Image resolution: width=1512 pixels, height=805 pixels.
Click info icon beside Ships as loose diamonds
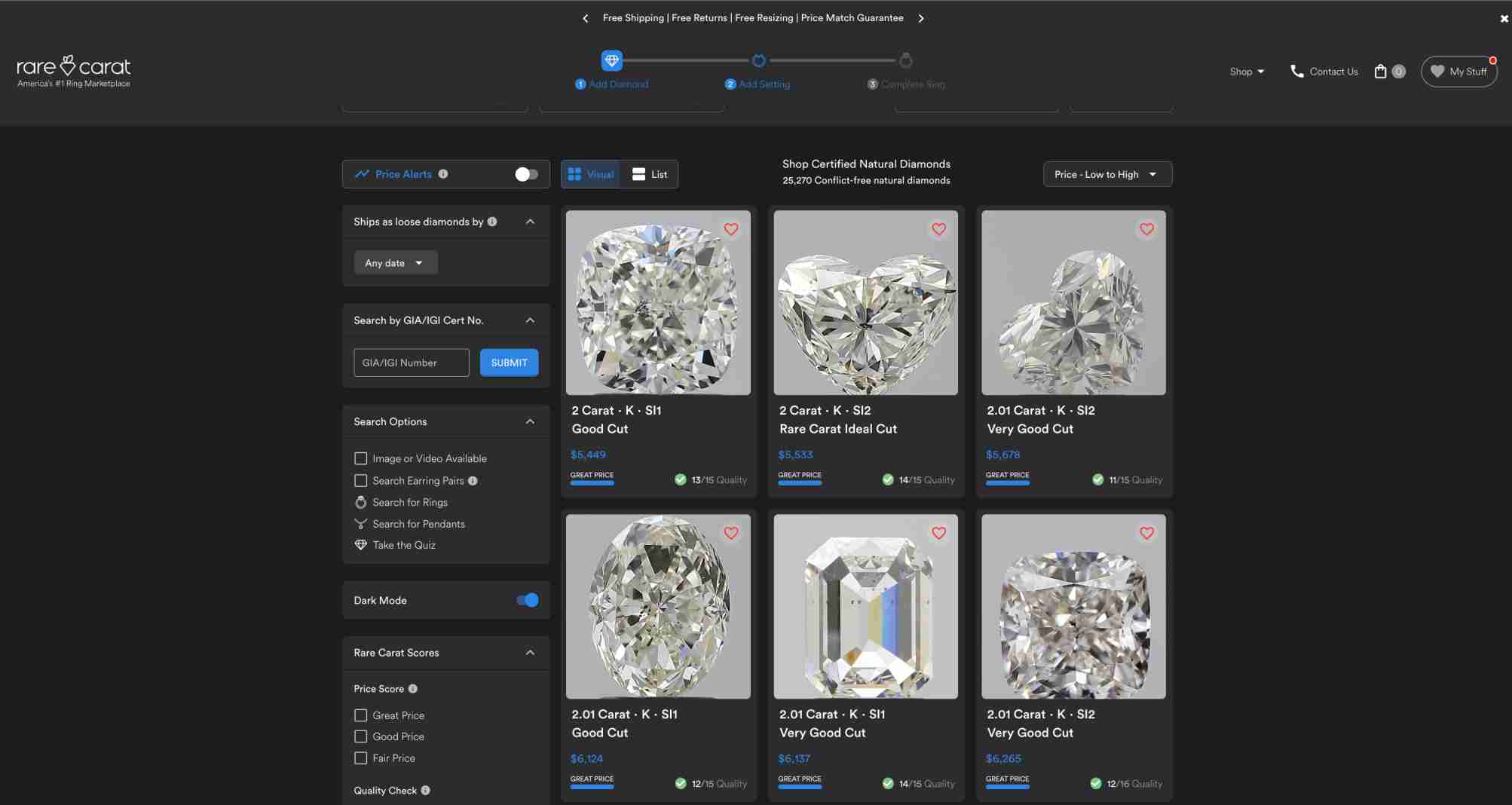[x=492, y=222]
